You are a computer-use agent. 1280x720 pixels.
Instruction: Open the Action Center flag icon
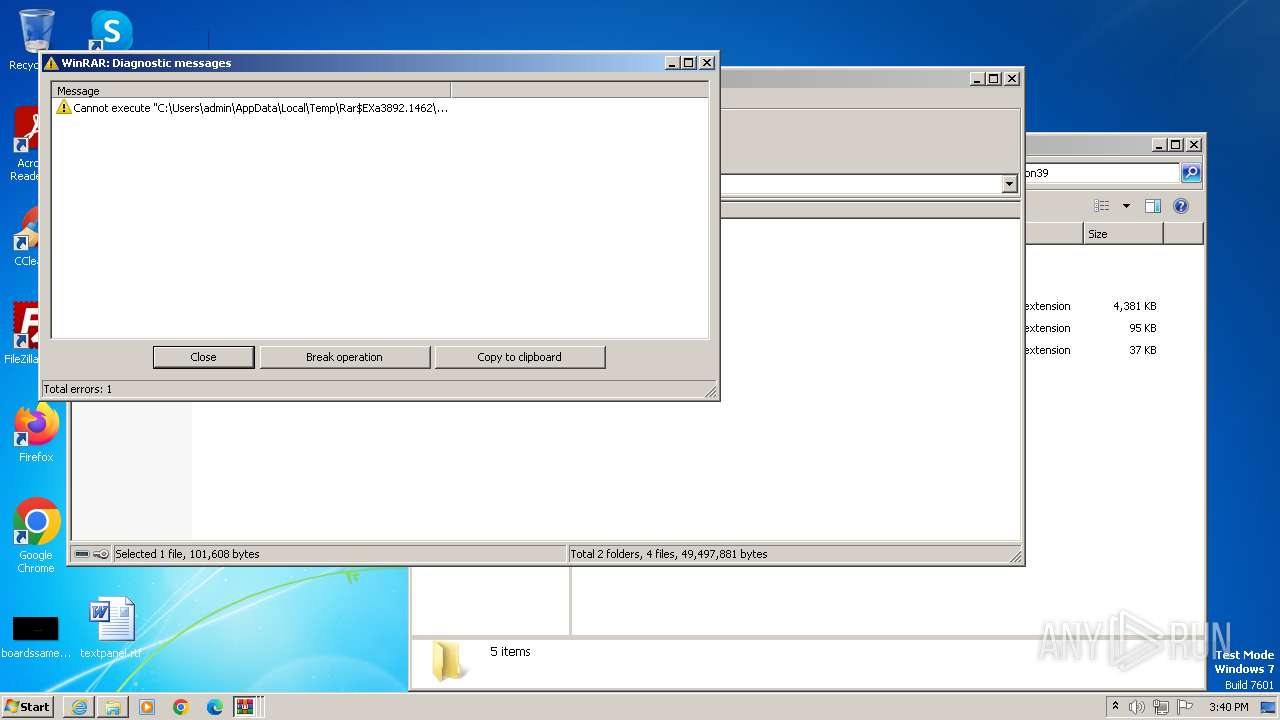(x=1185, y=707)
